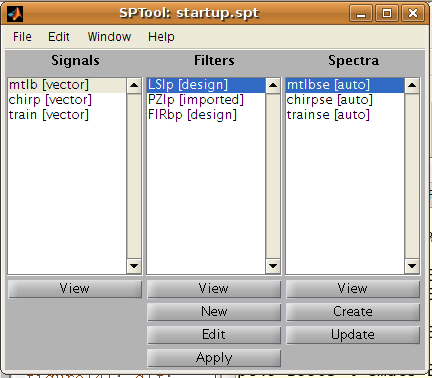Open the Edit menu

point(59,37)
